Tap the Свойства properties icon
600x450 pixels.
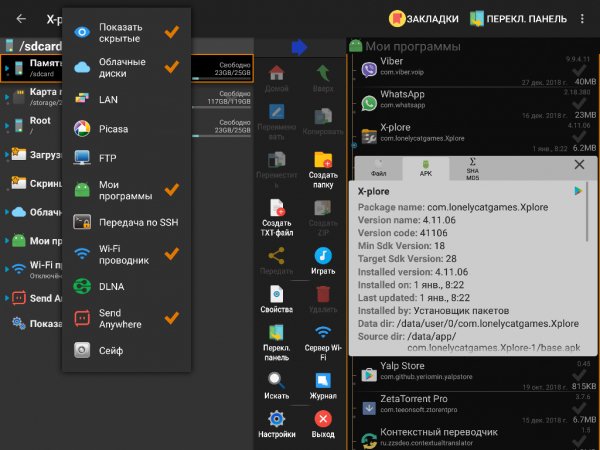277,294
